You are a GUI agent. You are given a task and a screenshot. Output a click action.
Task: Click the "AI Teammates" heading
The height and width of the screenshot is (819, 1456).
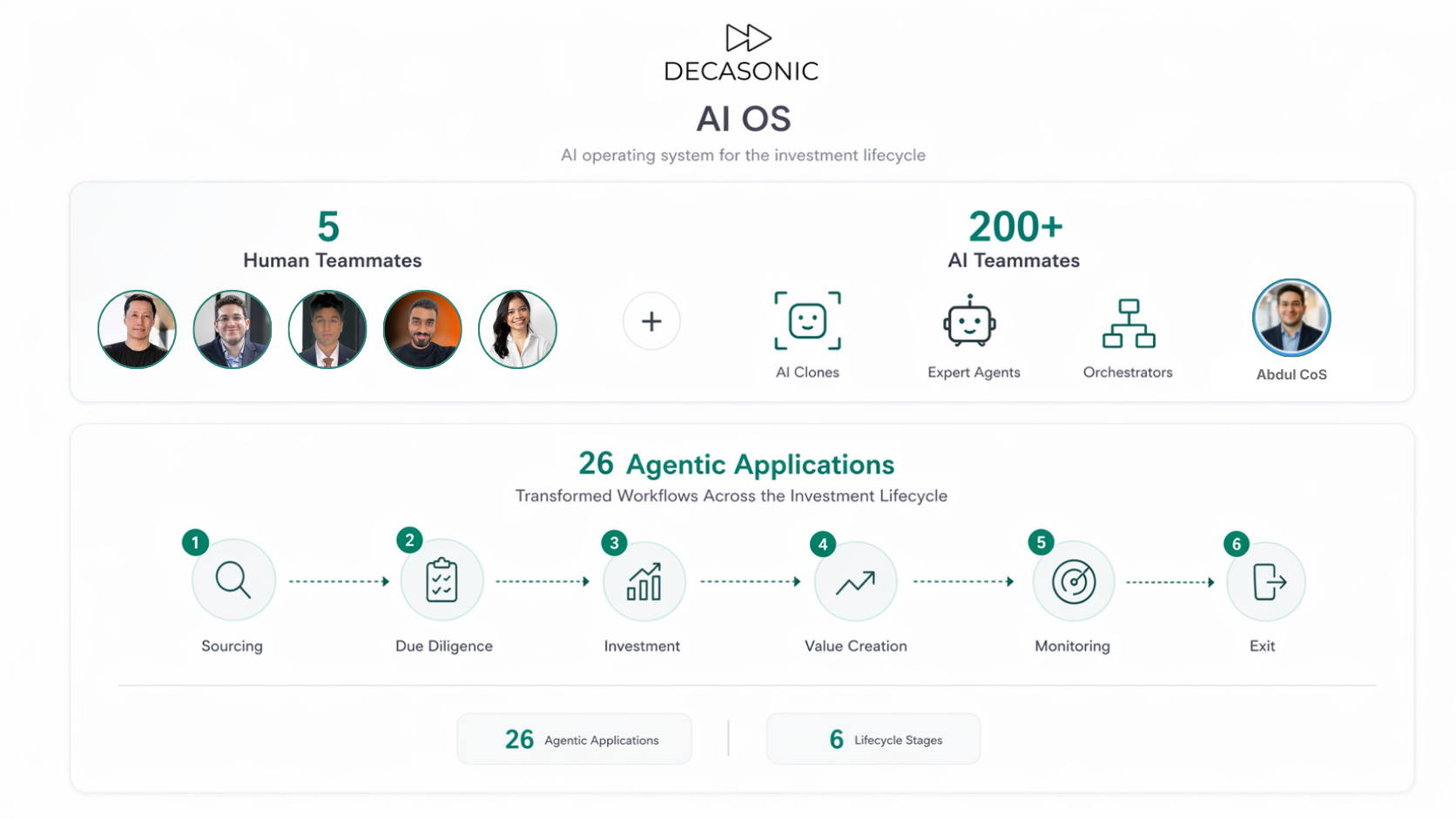point(1014,260)
